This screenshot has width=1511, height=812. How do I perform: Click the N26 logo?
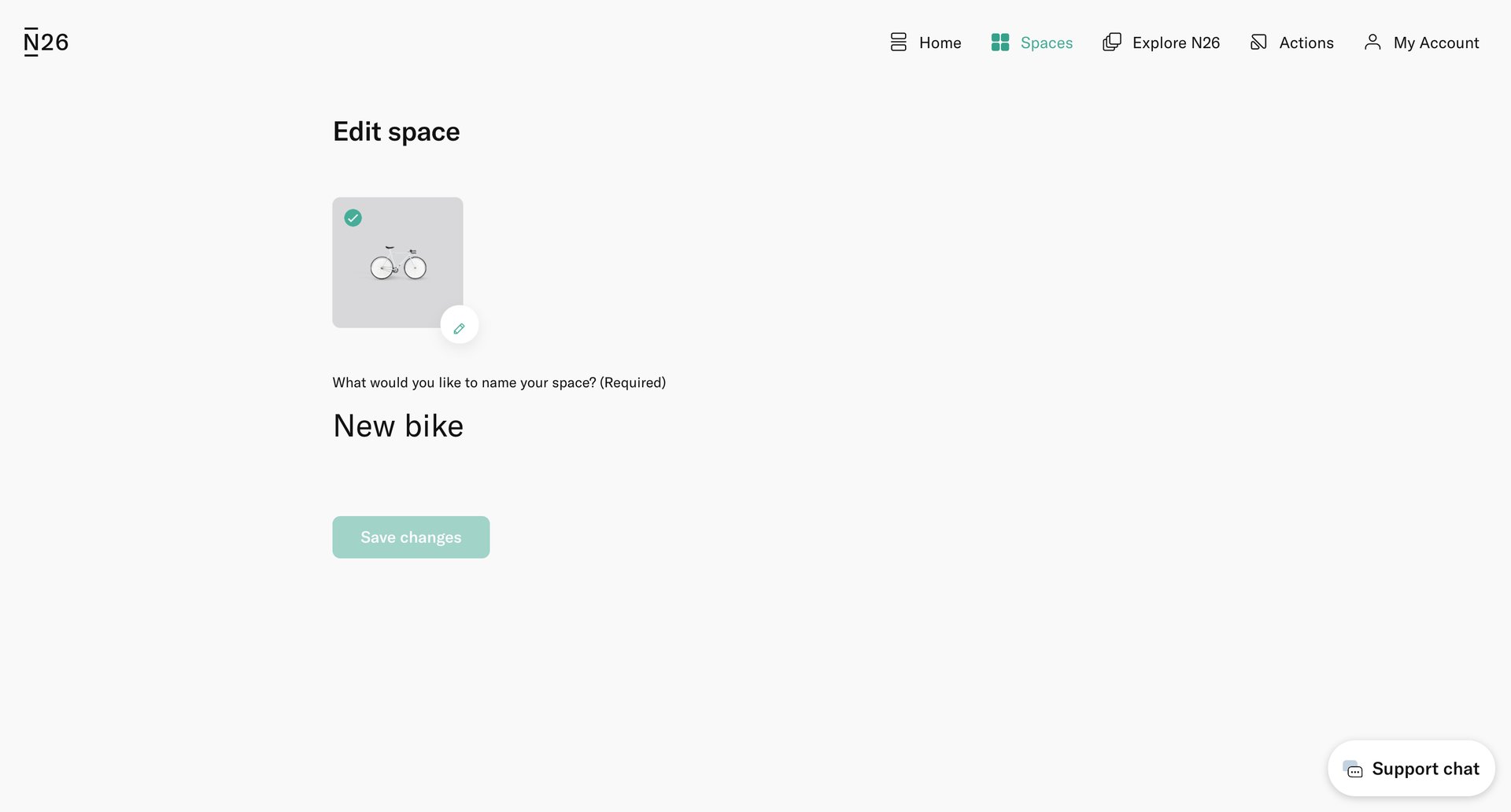tap(45, 41)
